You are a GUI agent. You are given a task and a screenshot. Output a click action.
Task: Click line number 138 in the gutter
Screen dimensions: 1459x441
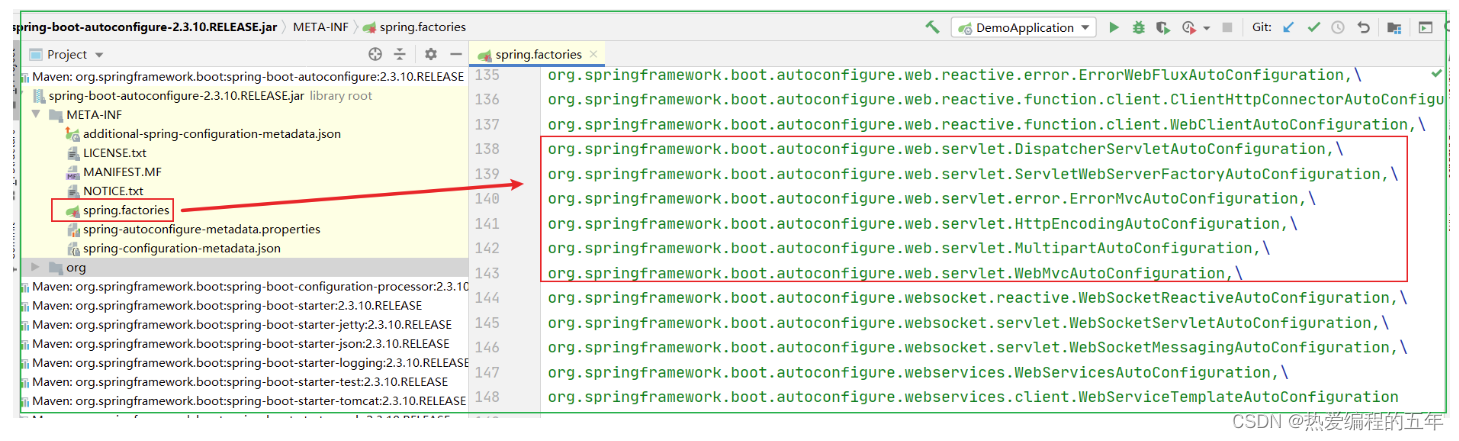[487, 149]
